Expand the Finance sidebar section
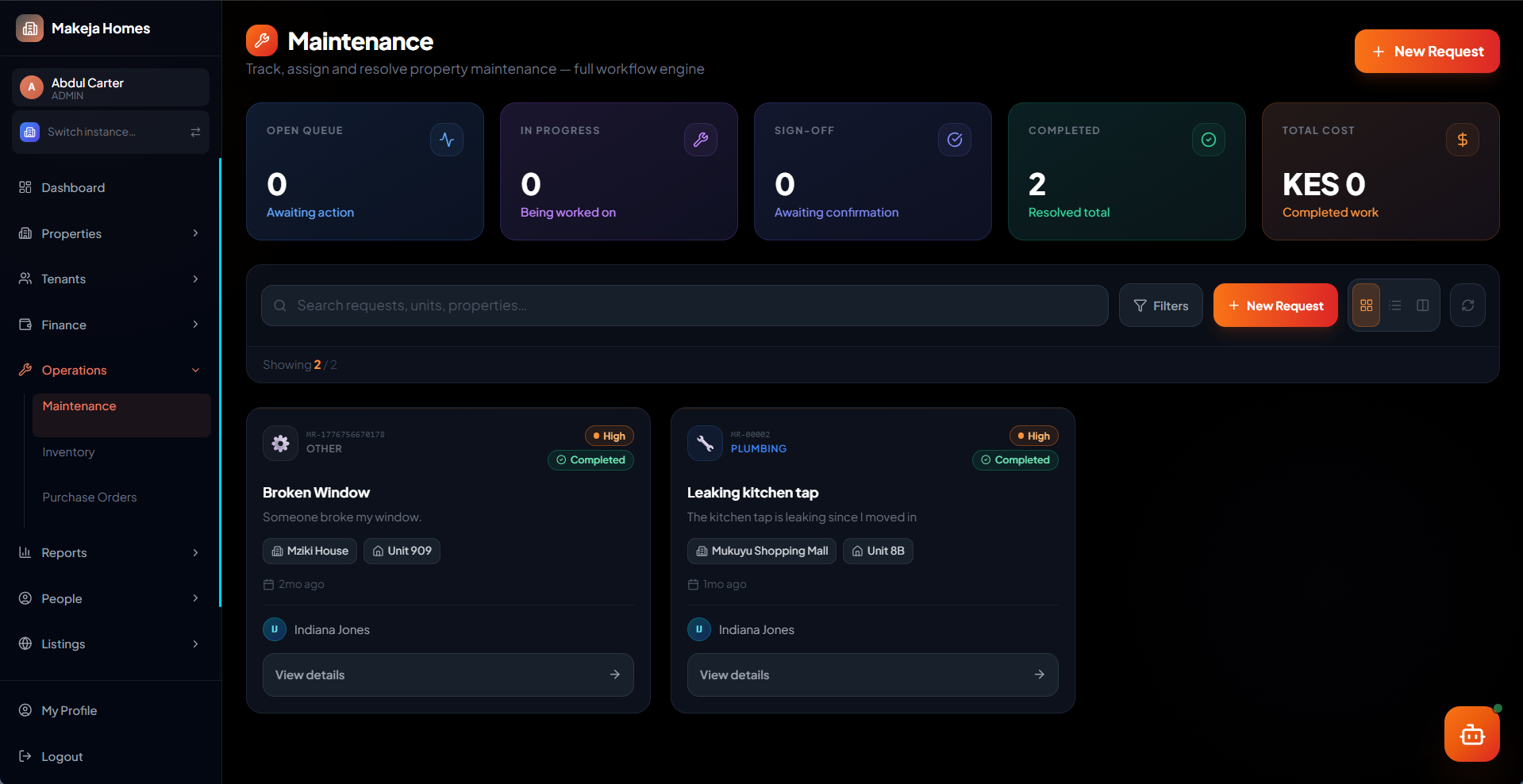 tap(110, 325)
